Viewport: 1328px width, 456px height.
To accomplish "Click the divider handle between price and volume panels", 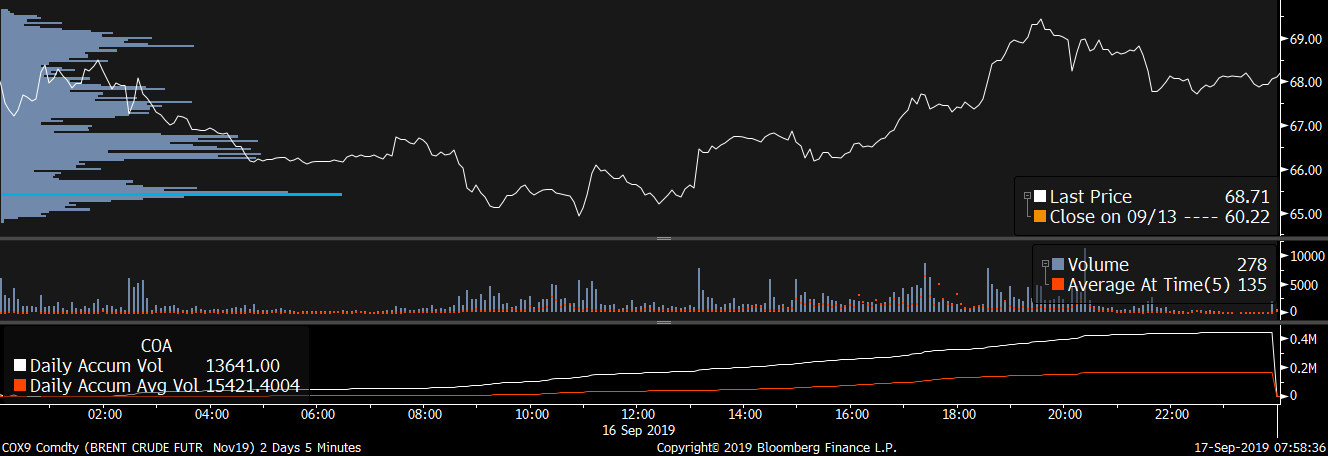I will pos(661,239).
